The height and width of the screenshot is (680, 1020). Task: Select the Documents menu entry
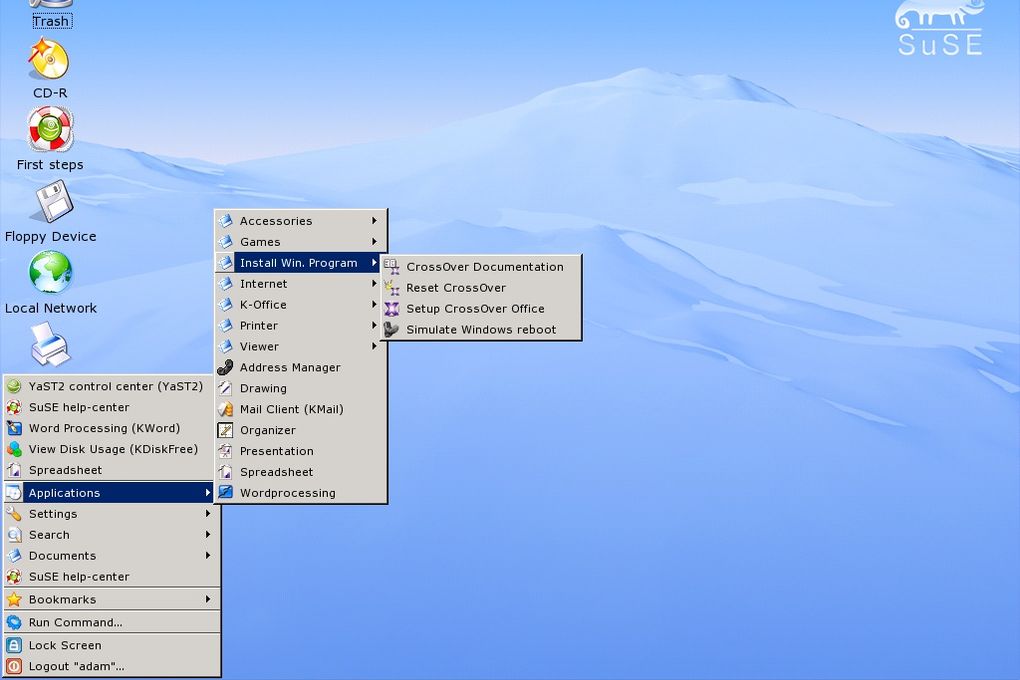click(112, 556)
